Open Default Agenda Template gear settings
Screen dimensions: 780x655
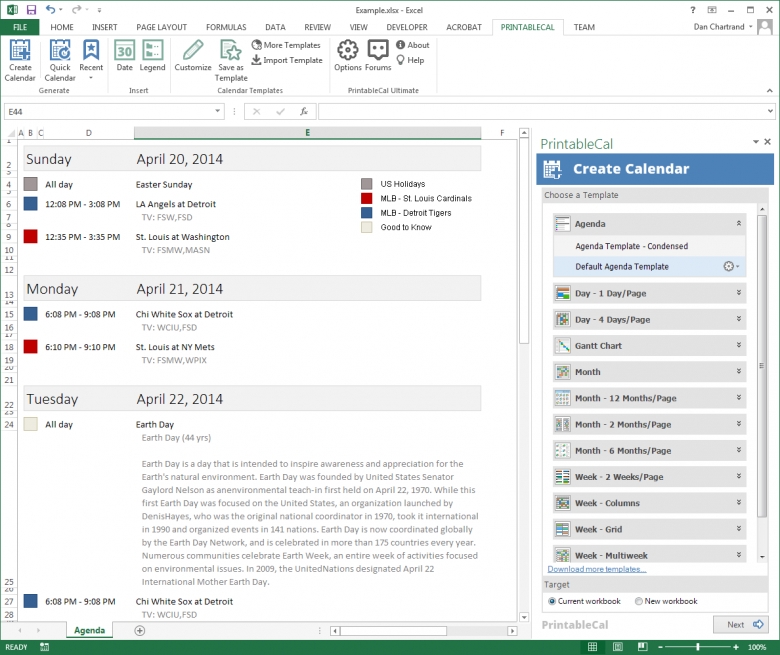tap(731, 267)
